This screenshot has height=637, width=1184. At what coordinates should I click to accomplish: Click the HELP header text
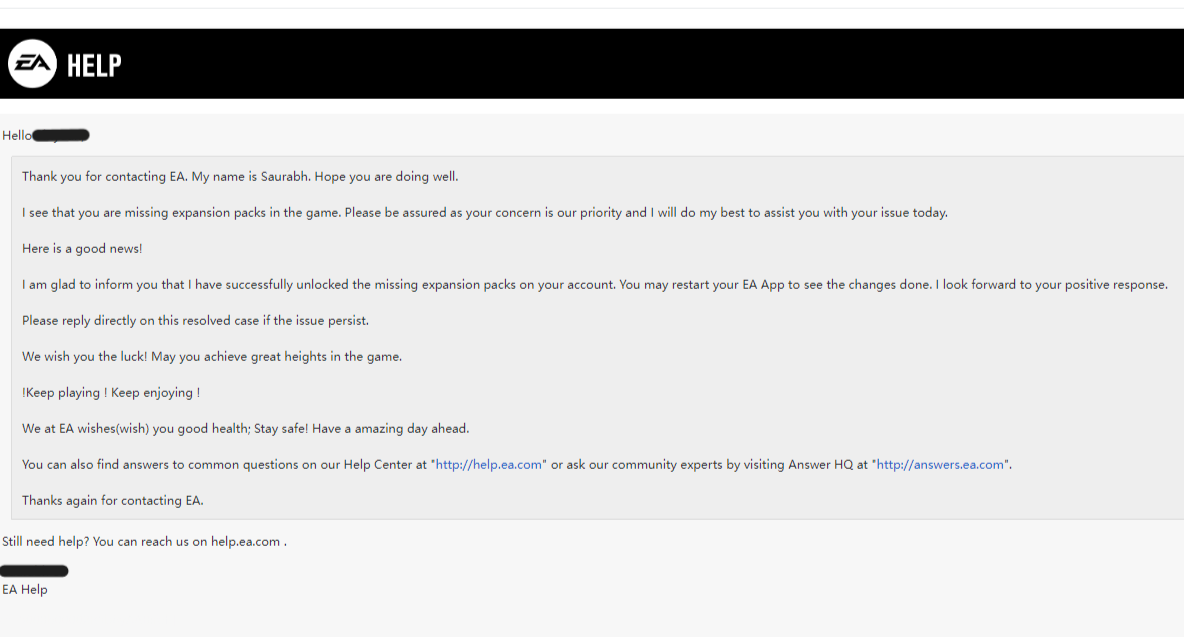tap(94, 65)
